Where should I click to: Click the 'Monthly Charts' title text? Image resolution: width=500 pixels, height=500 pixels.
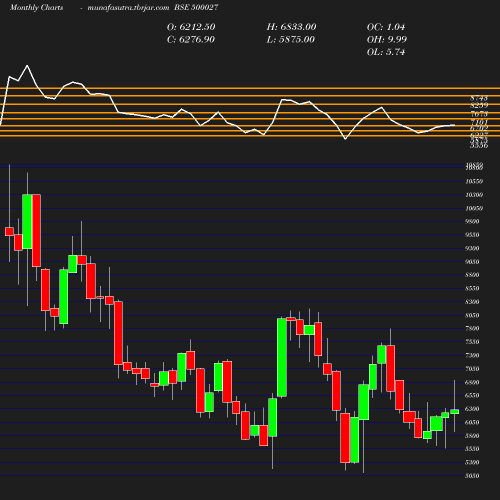click(36, 7)
